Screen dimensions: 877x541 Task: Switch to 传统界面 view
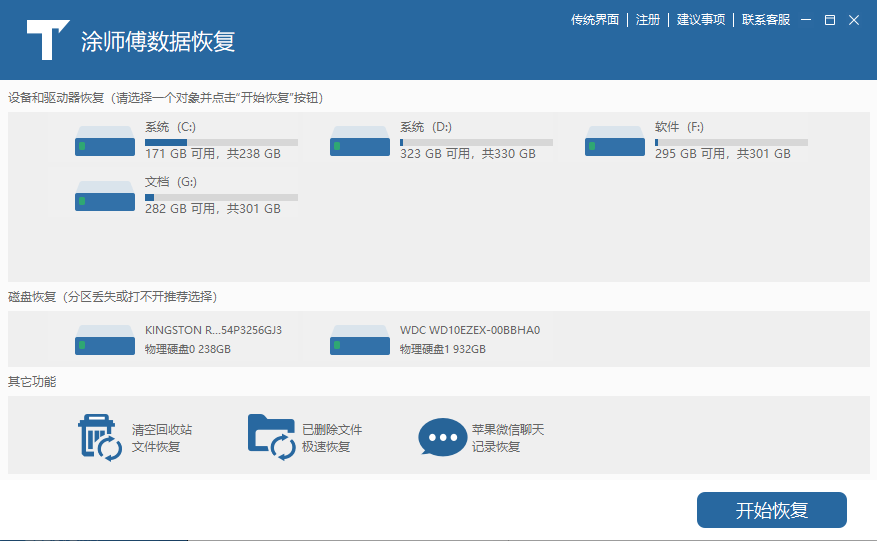point(595,20)
